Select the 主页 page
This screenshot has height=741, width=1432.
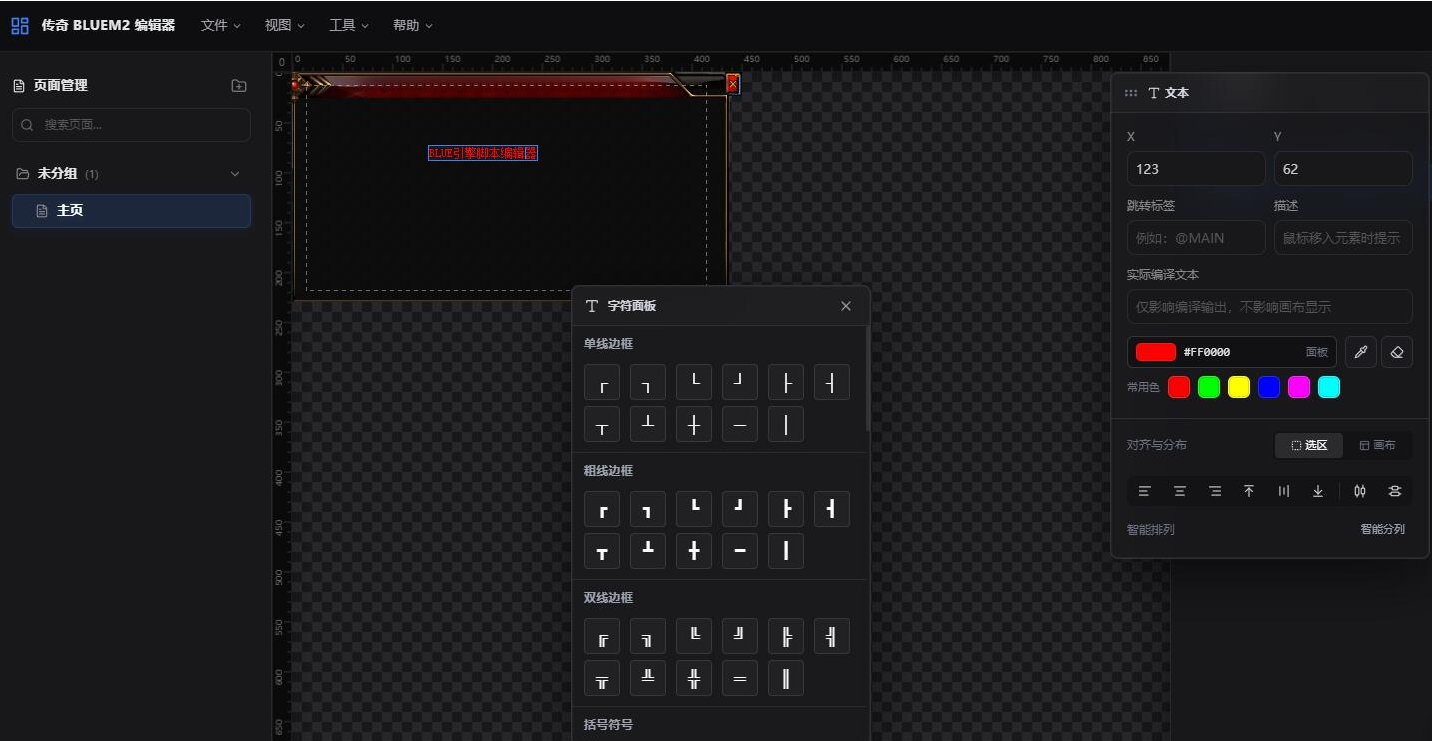point(131,211)
